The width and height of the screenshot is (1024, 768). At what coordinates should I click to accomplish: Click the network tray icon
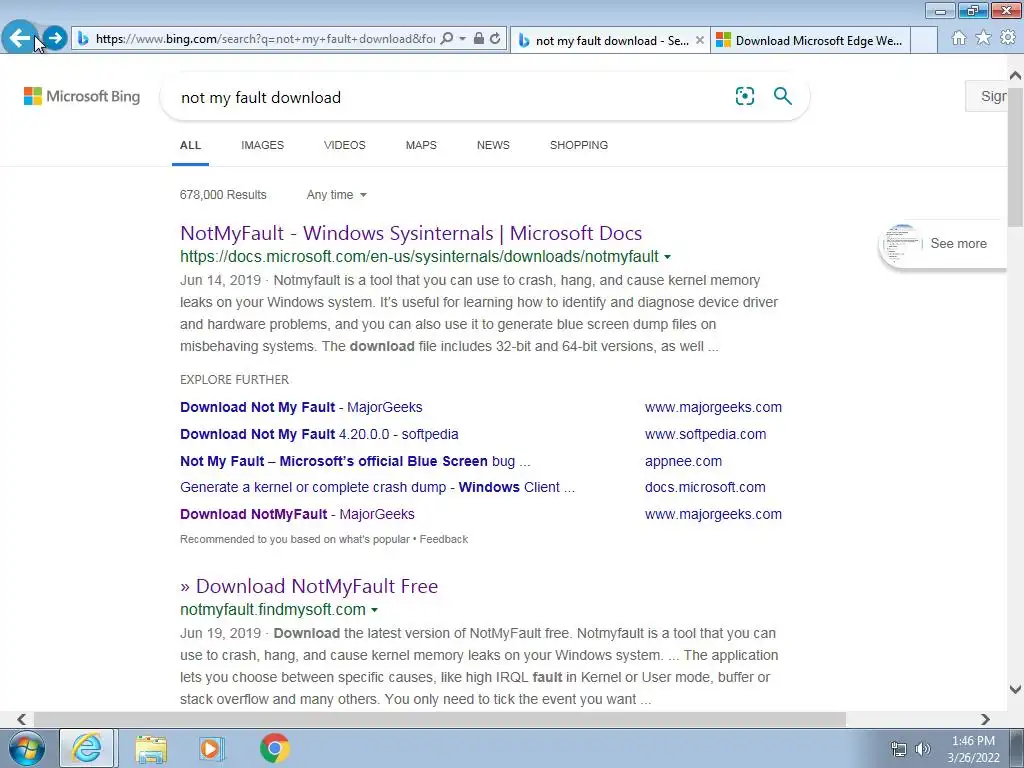899,750
